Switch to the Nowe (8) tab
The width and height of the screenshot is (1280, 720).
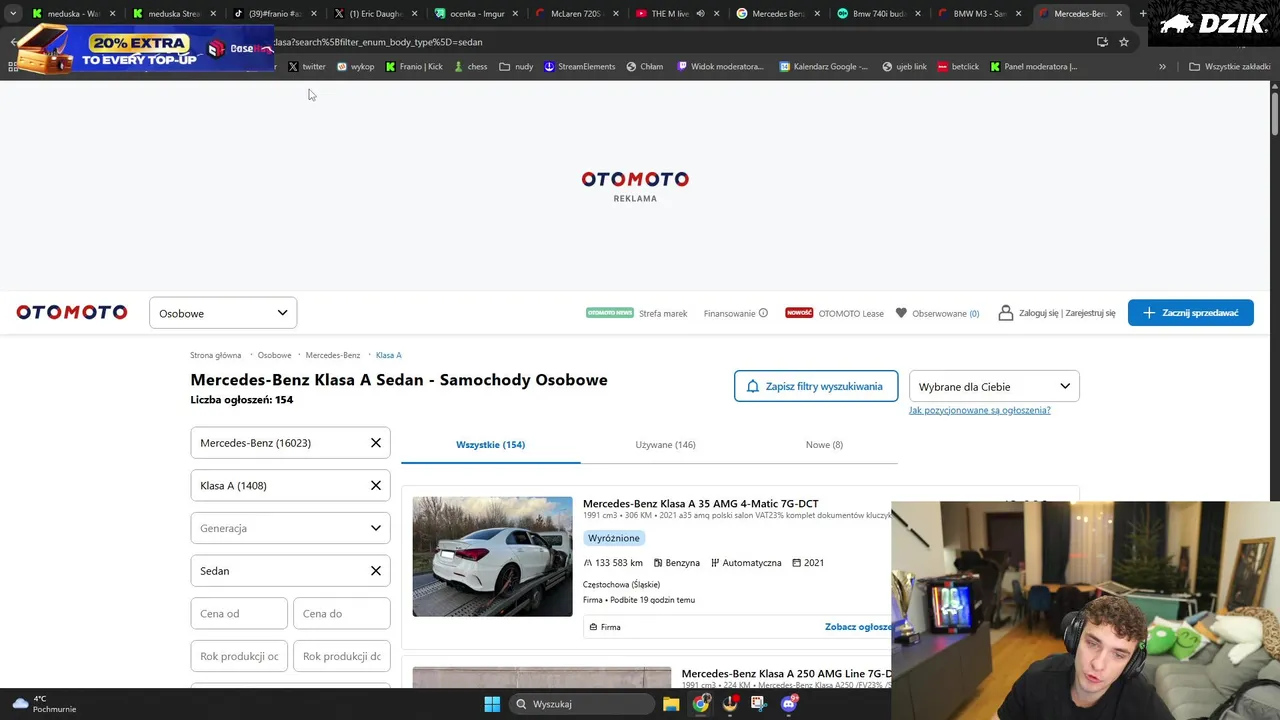[824, 445]
